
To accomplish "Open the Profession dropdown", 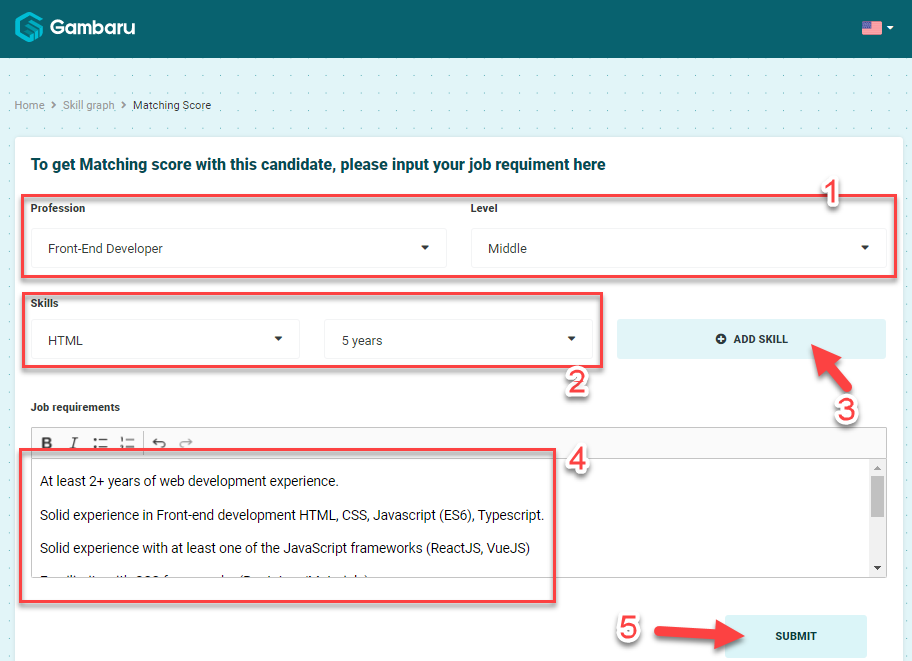I will tap(238, 248).
